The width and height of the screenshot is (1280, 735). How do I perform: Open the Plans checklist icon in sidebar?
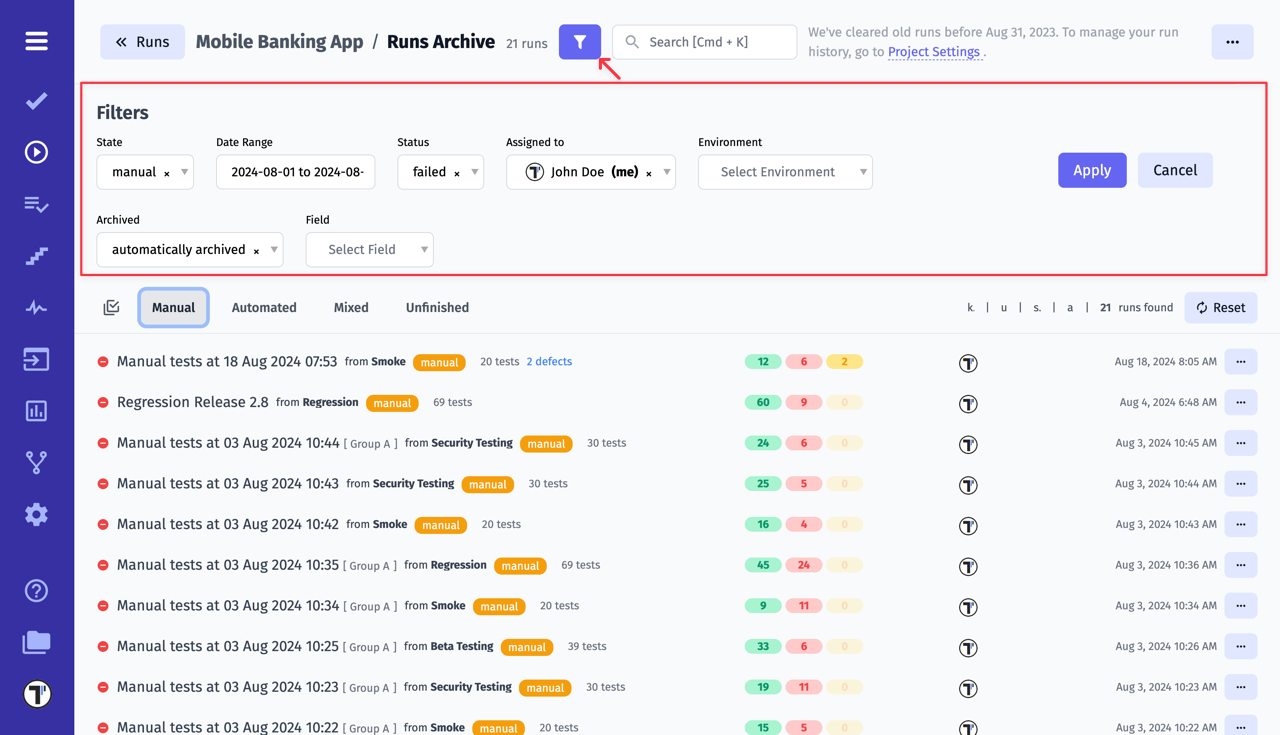(36, 204)
